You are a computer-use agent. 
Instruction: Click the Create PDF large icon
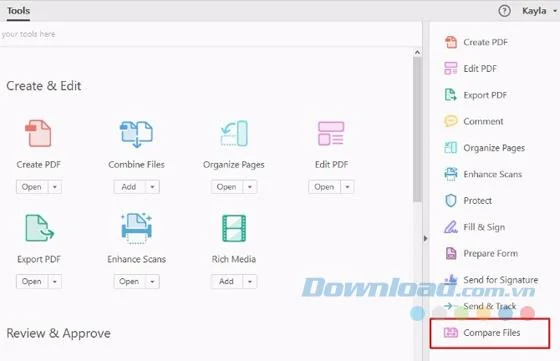tap(39, 133)
